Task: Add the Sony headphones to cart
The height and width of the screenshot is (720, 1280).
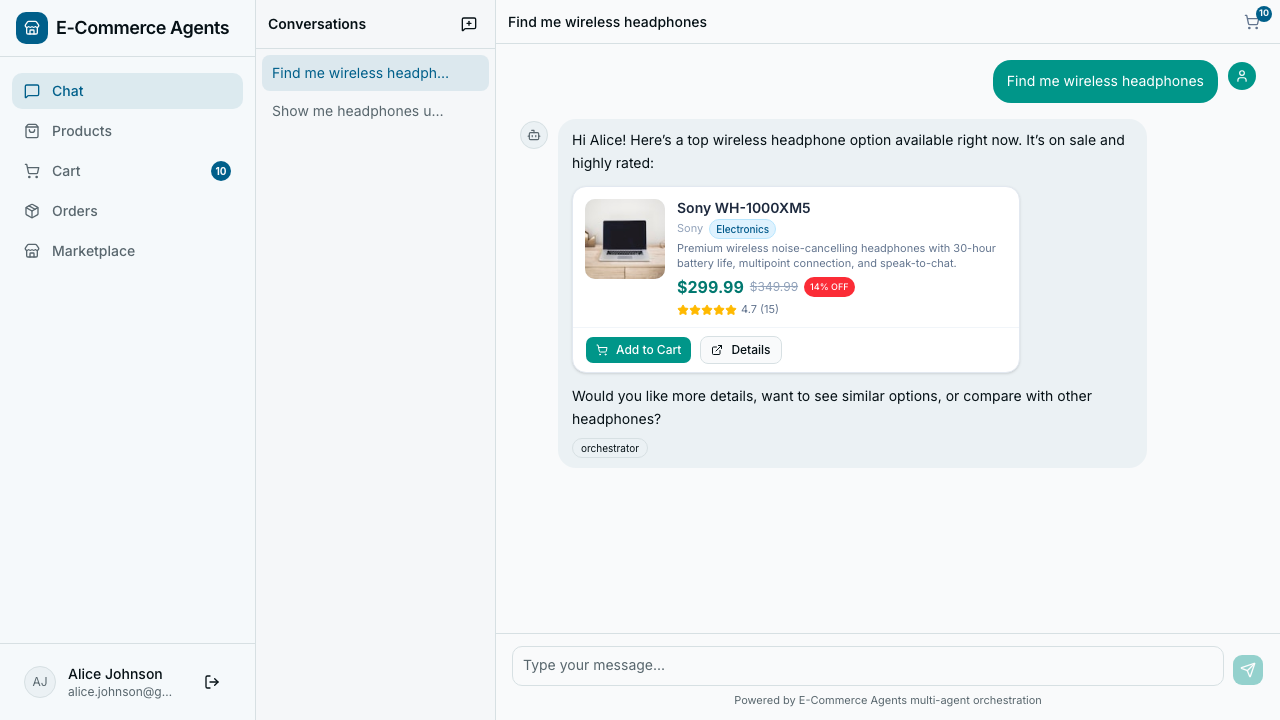Action: tap(638, 350)
